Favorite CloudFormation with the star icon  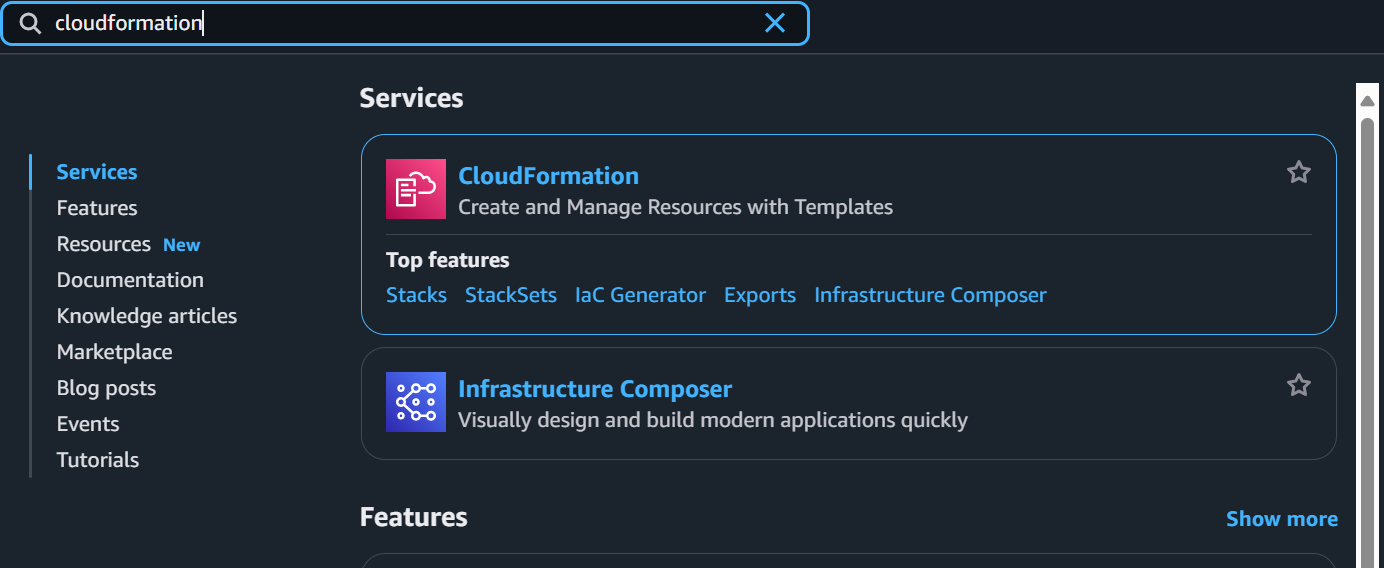(x=1298, y=173)
